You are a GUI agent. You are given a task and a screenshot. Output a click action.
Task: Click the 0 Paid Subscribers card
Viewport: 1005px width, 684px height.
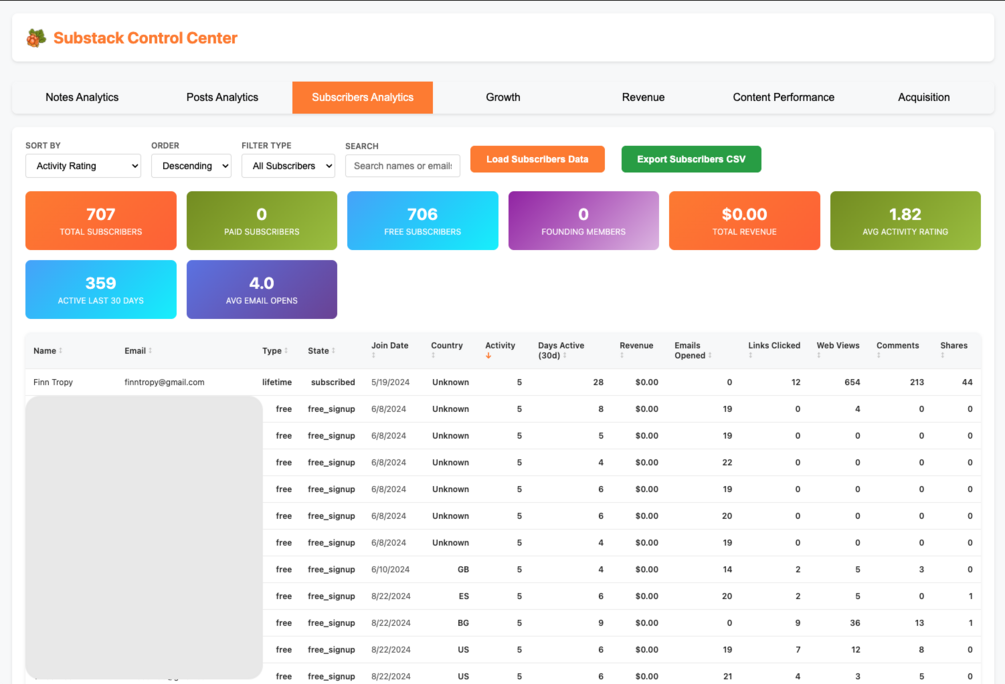(x=262, y=221)
